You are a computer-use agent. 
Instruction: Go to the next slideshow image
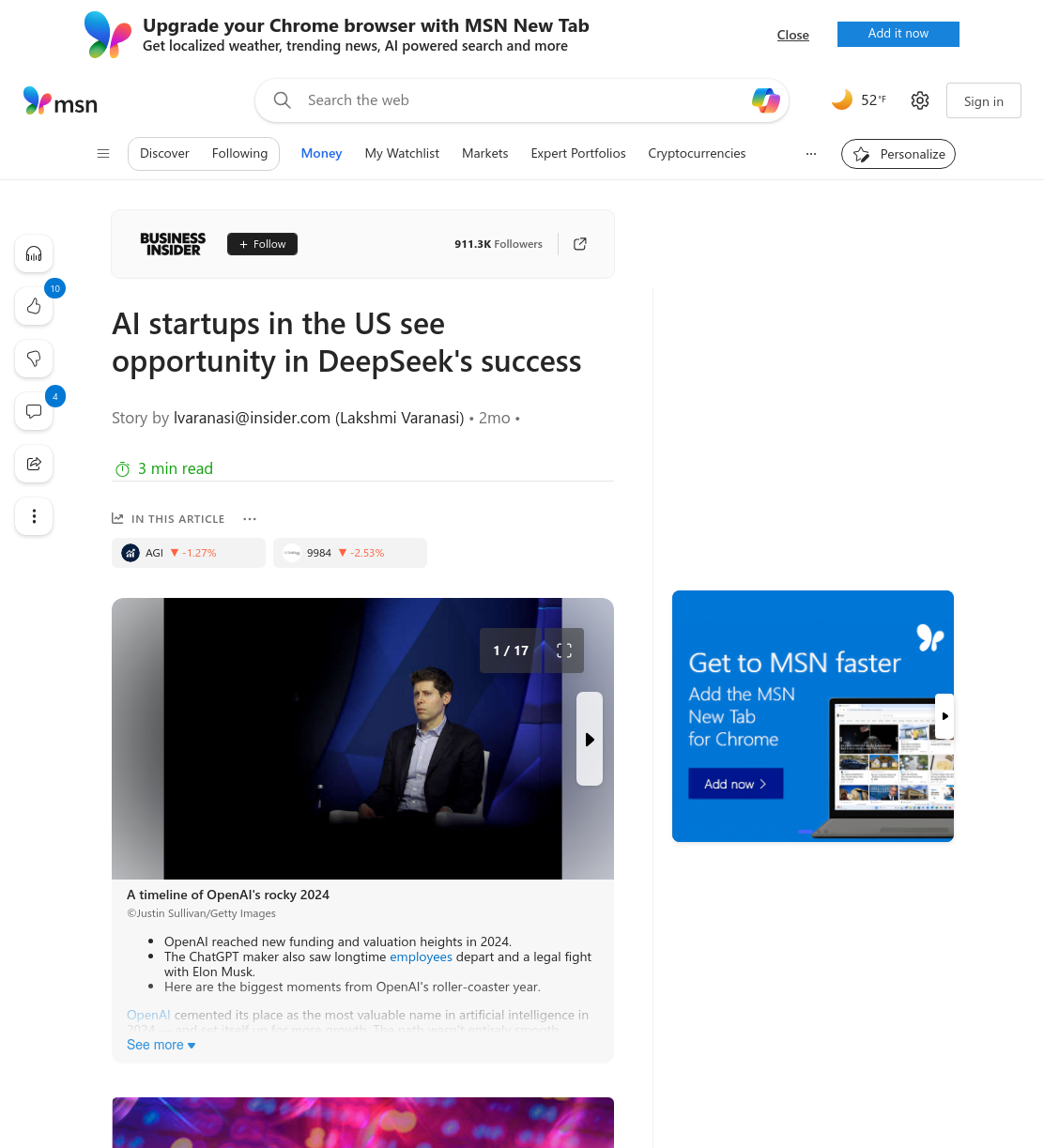[590, 739]
